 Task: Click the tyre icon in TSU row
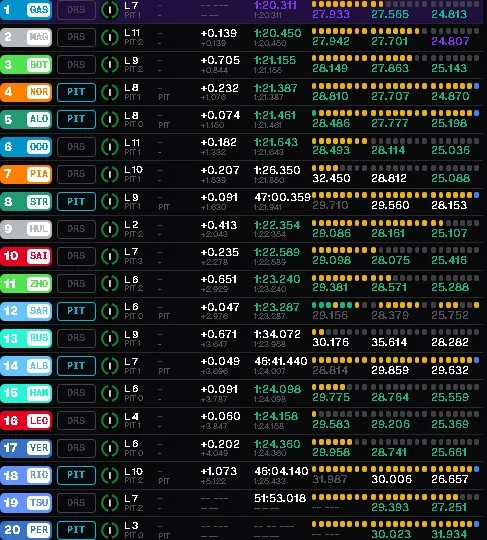point(110,502)
